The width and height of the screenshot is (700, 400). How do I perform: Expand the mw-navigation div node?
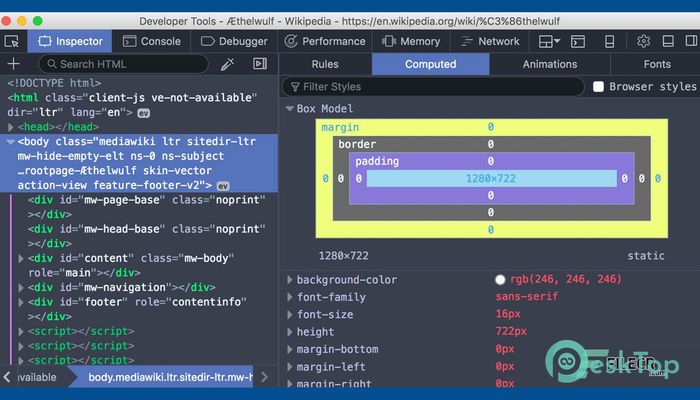coord(21,288)
